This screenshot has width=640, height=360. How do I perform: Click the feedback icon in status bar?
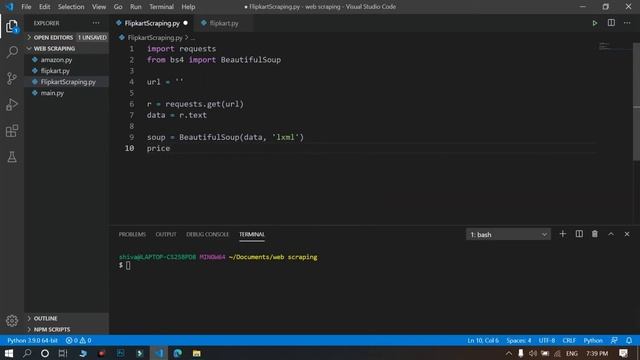(x=614, y=340)
